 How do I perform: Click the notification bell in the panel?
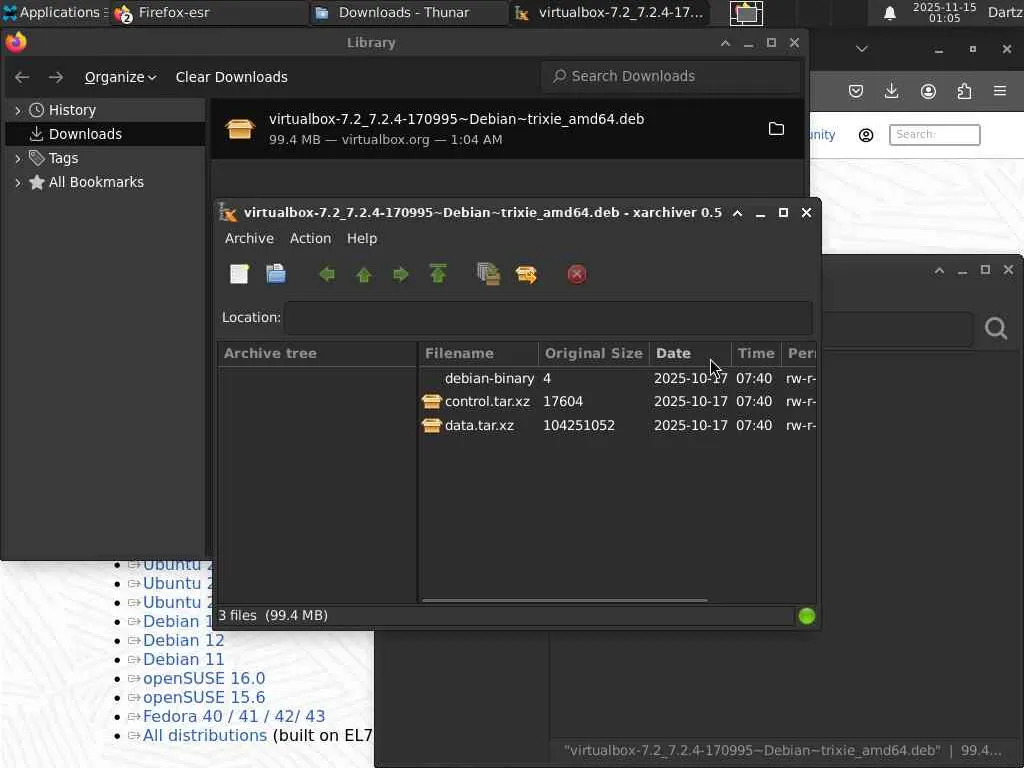coord(889,12)
